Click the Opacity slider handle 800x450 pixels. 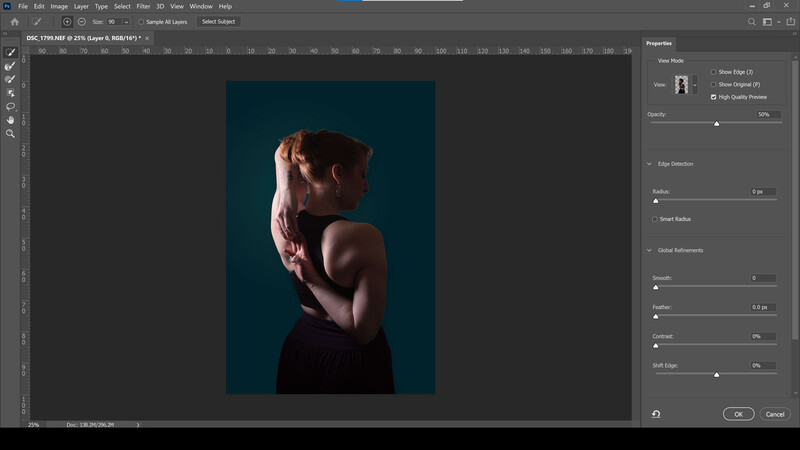pyautogui.click(x=716, y=123)
